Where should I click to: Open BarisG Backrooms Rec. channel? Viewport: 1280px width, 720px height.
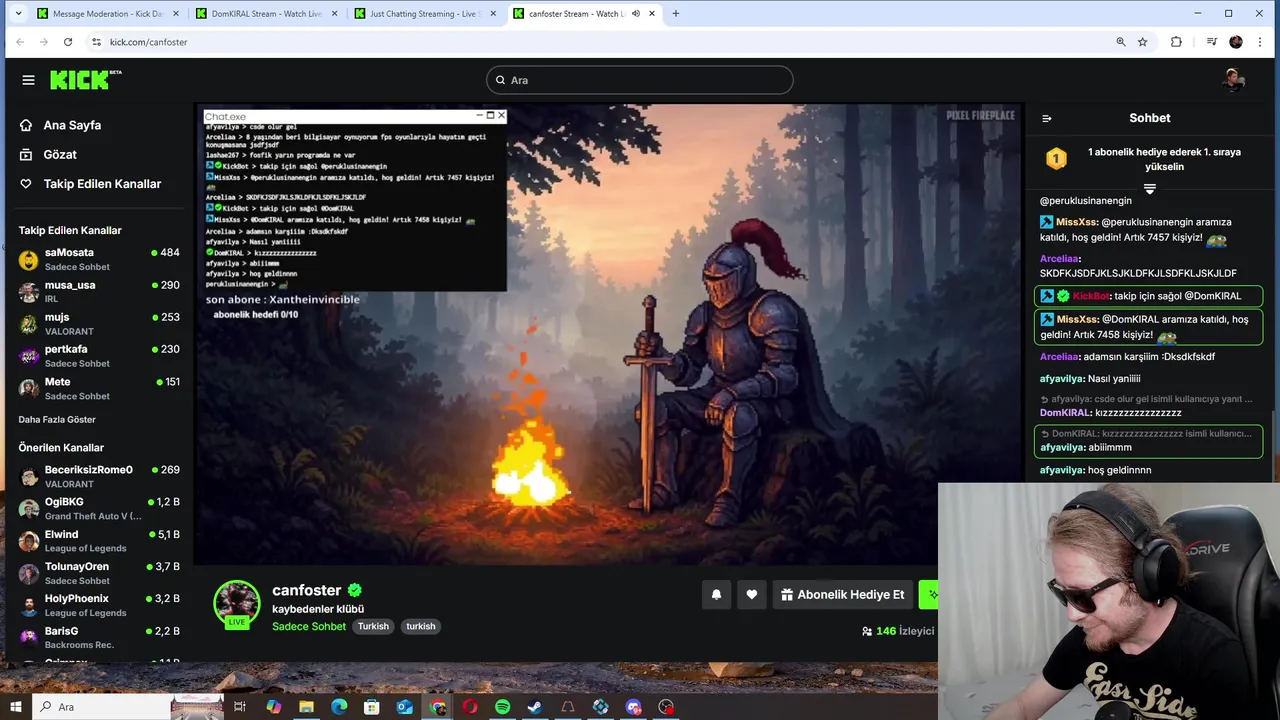[98, 637]
